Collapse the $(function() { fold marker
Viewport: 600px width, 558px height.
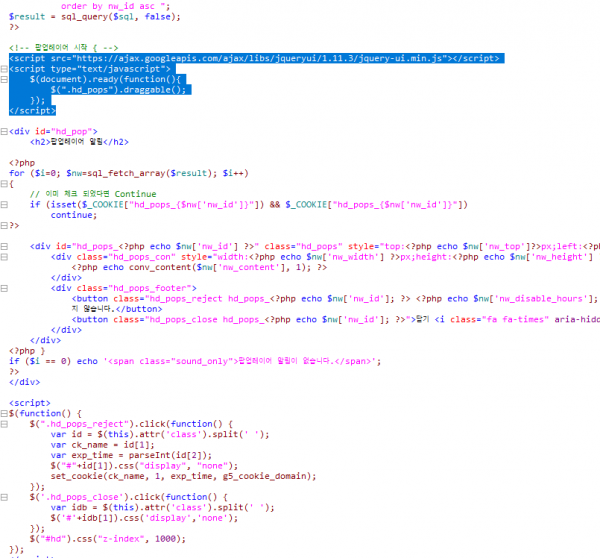pyautogui.click(x=4, y=413)
